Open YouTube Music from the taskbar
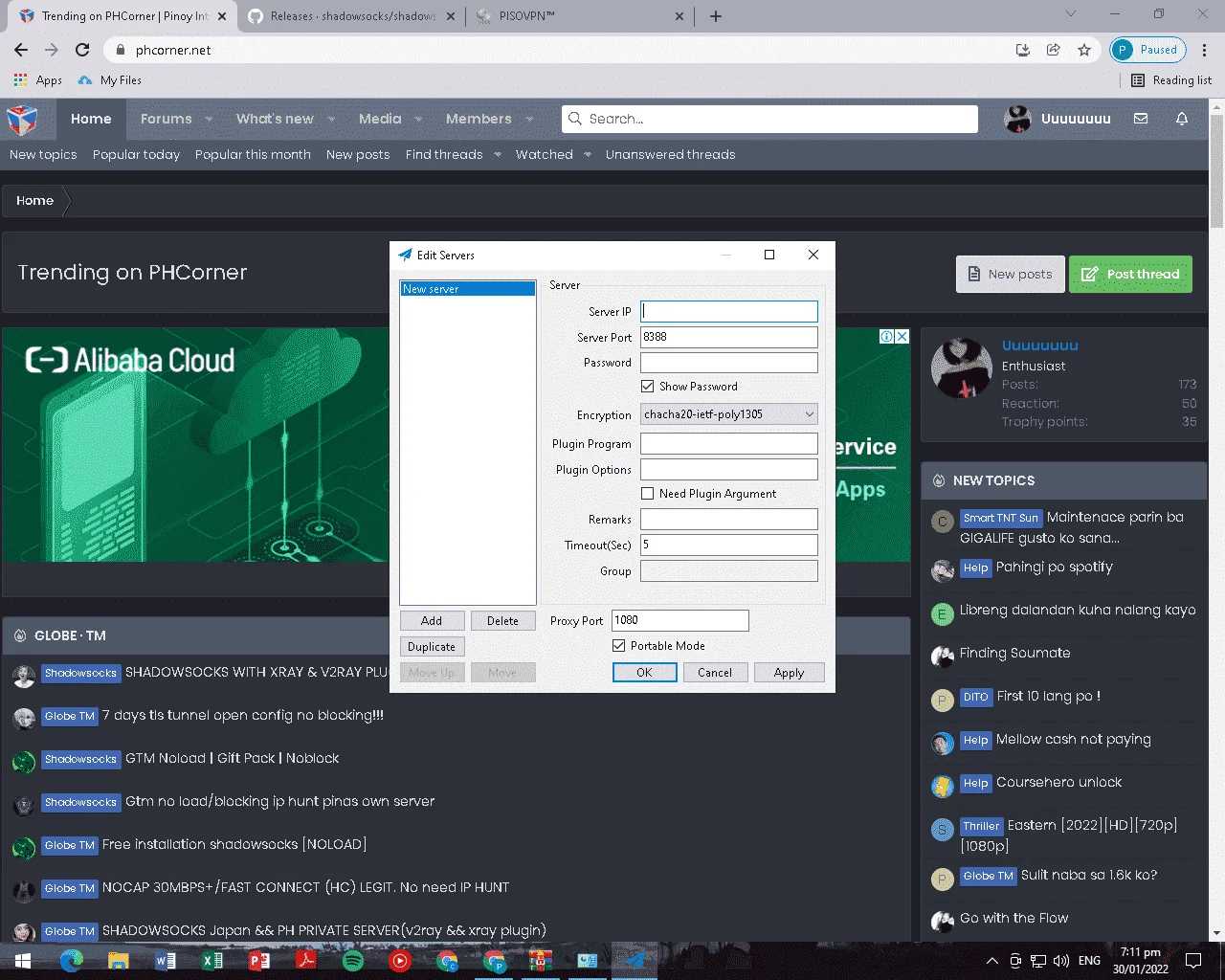 tap(400, 960)
